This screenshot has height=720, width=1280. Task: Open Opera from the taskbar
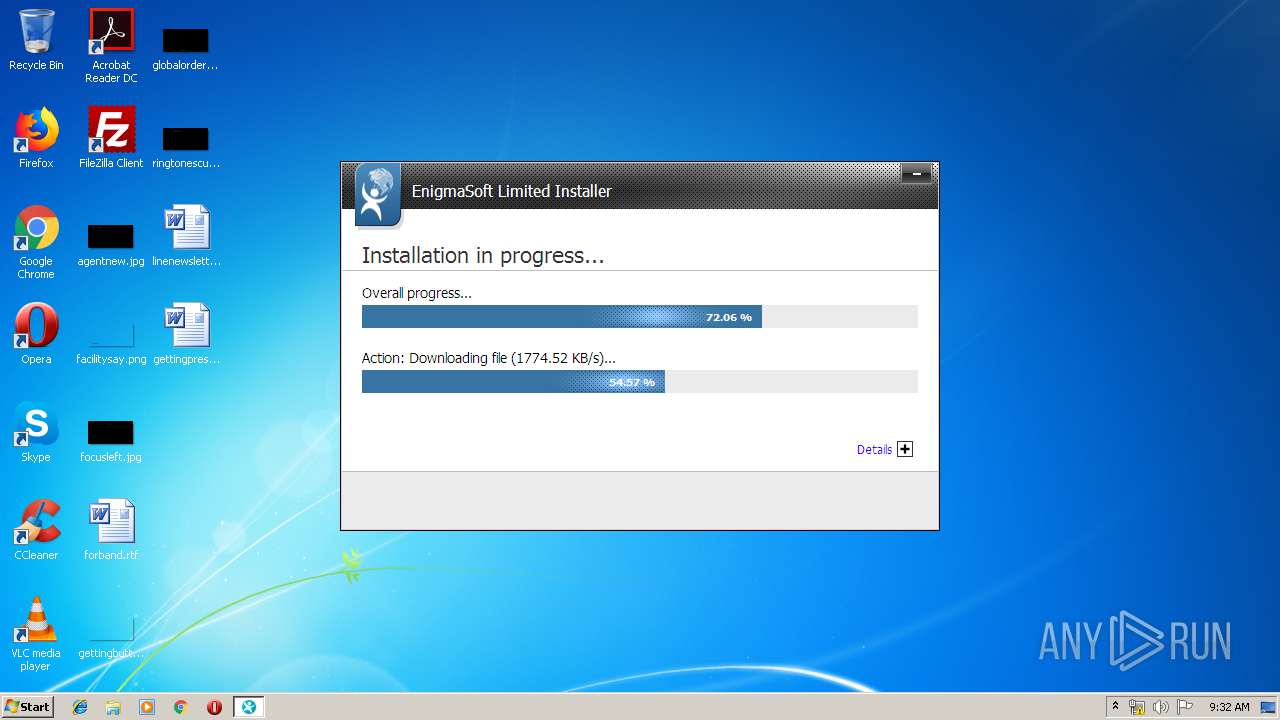coord(214,707)
